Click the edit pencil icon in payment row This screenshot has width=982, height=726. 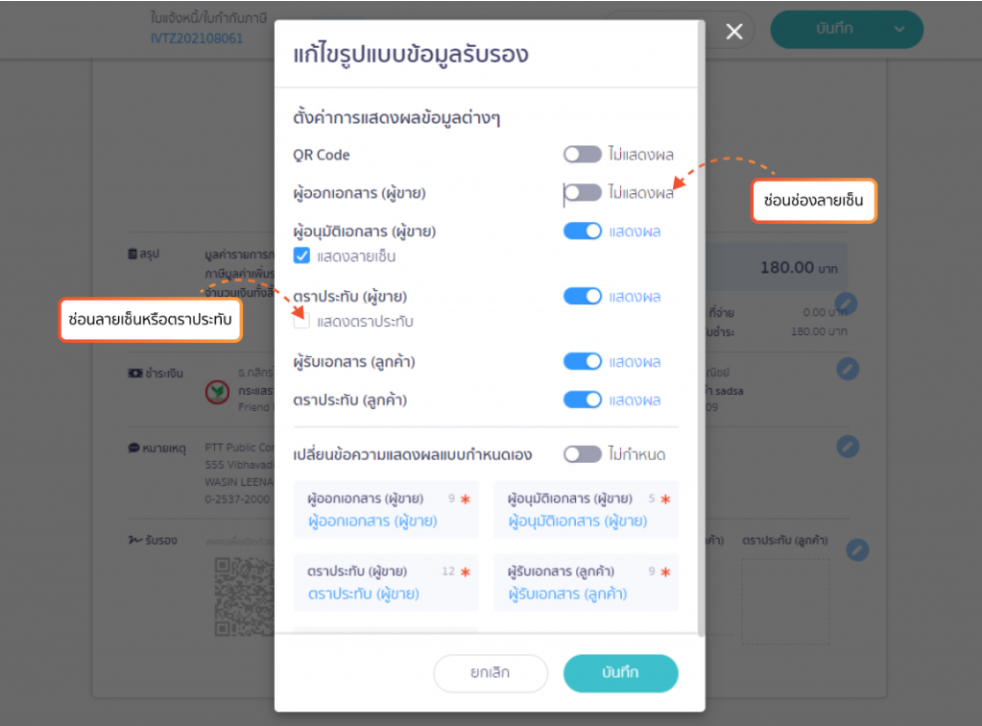[x=847, y=368]
